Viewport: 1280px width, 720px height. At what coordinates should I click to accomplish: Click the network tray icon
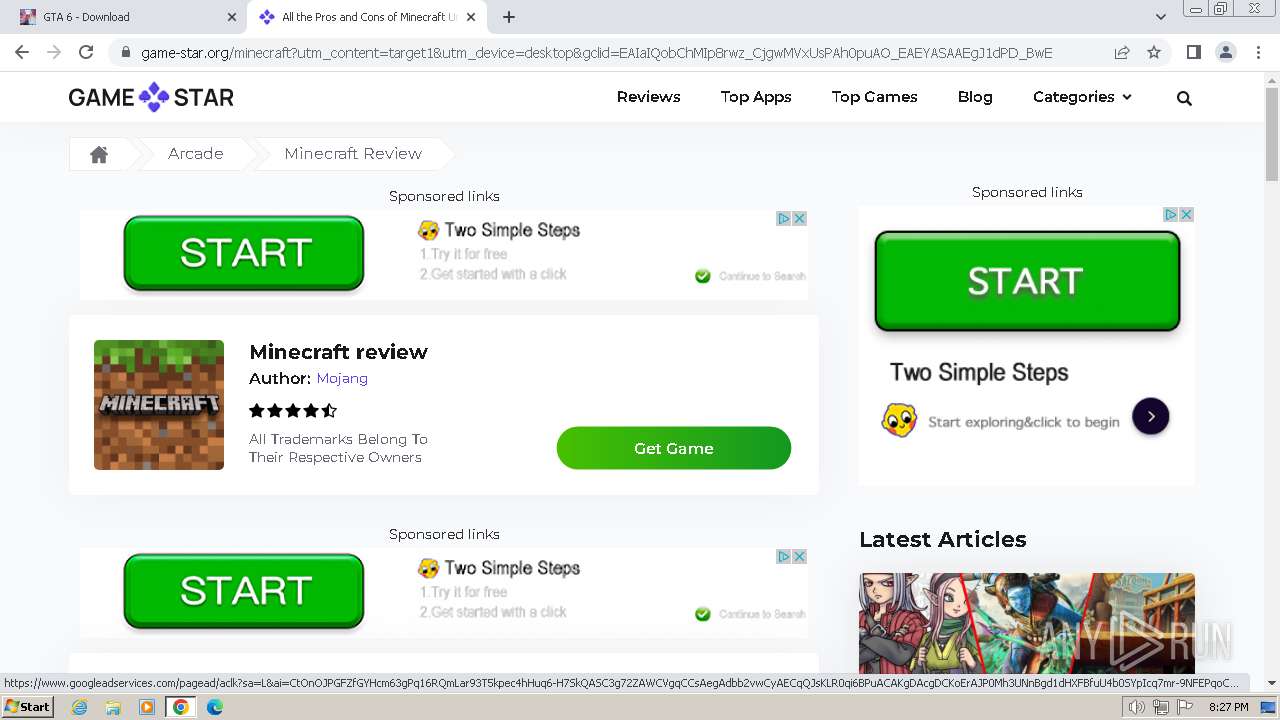click(x=1160, y=707)
